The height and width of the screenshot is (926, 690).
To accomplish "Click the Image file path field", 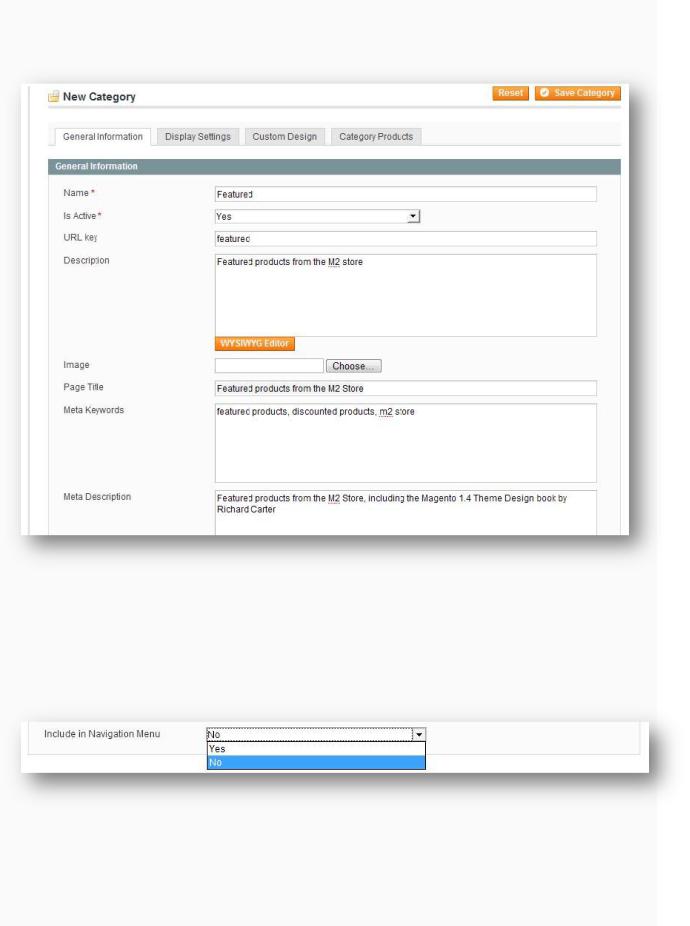I will tap(269, 366).
